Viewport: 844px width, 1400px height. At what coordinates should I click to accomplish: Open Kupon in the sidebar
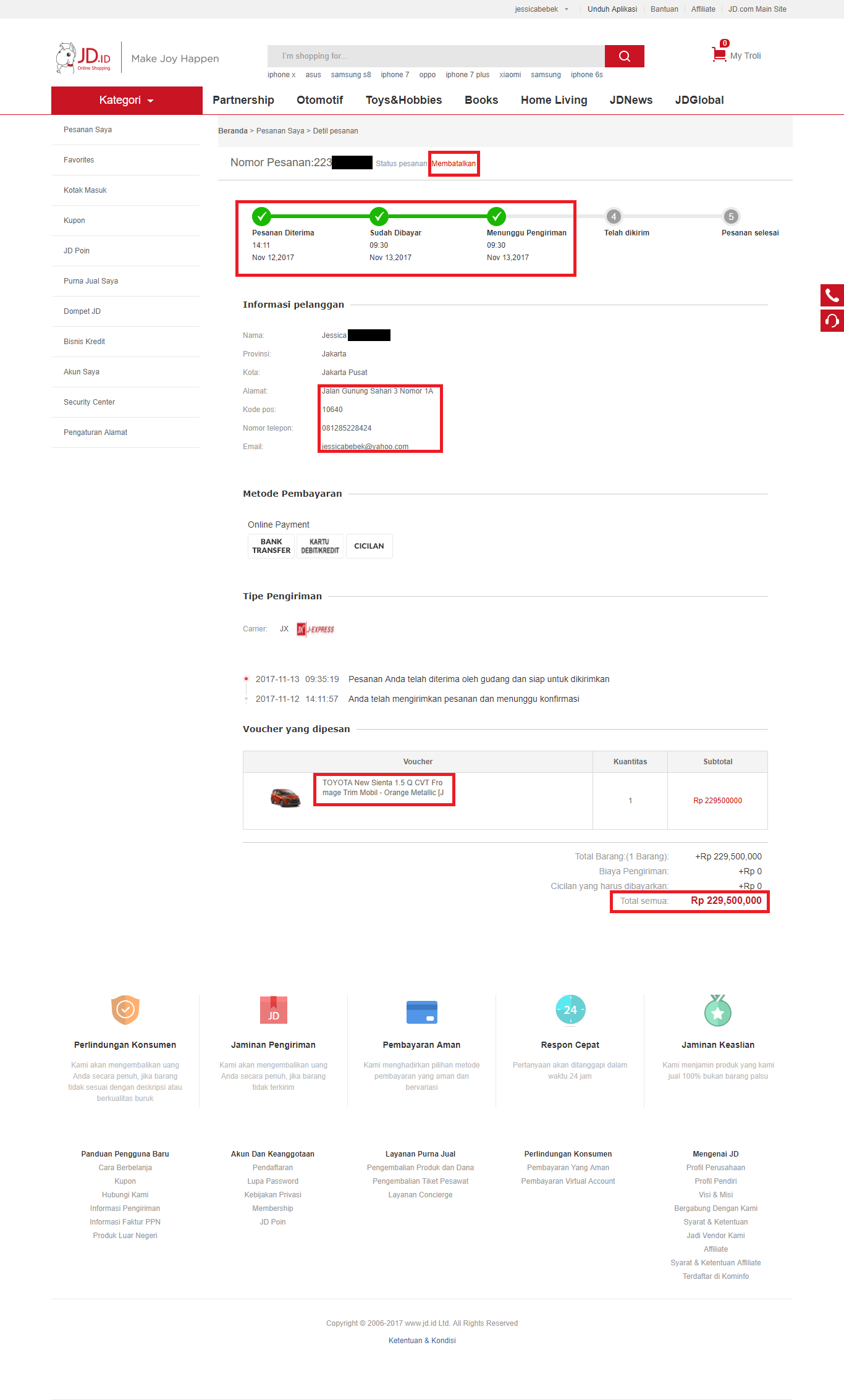[74, 221]
